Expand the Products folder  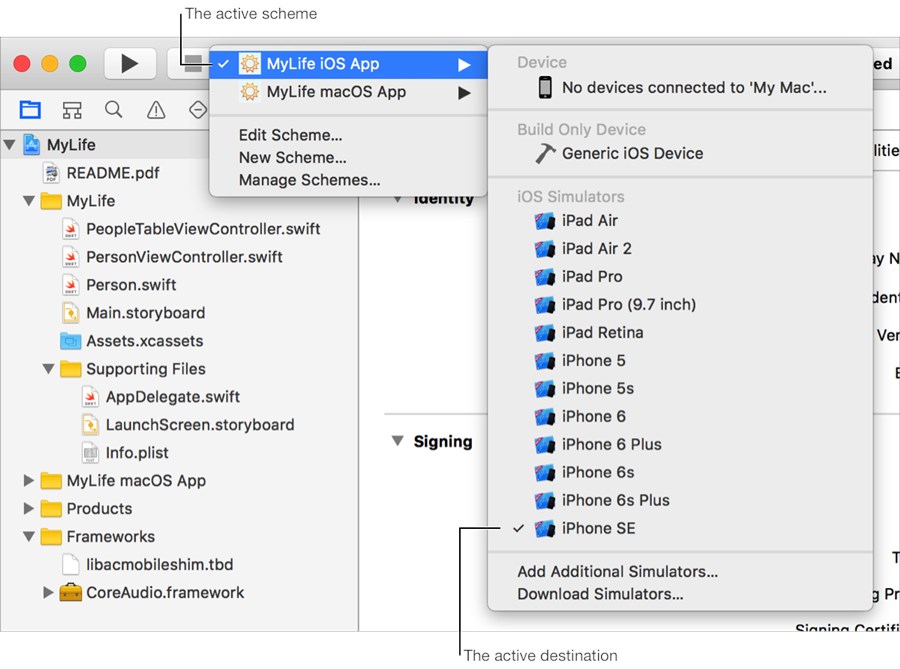tap(28, 508)
